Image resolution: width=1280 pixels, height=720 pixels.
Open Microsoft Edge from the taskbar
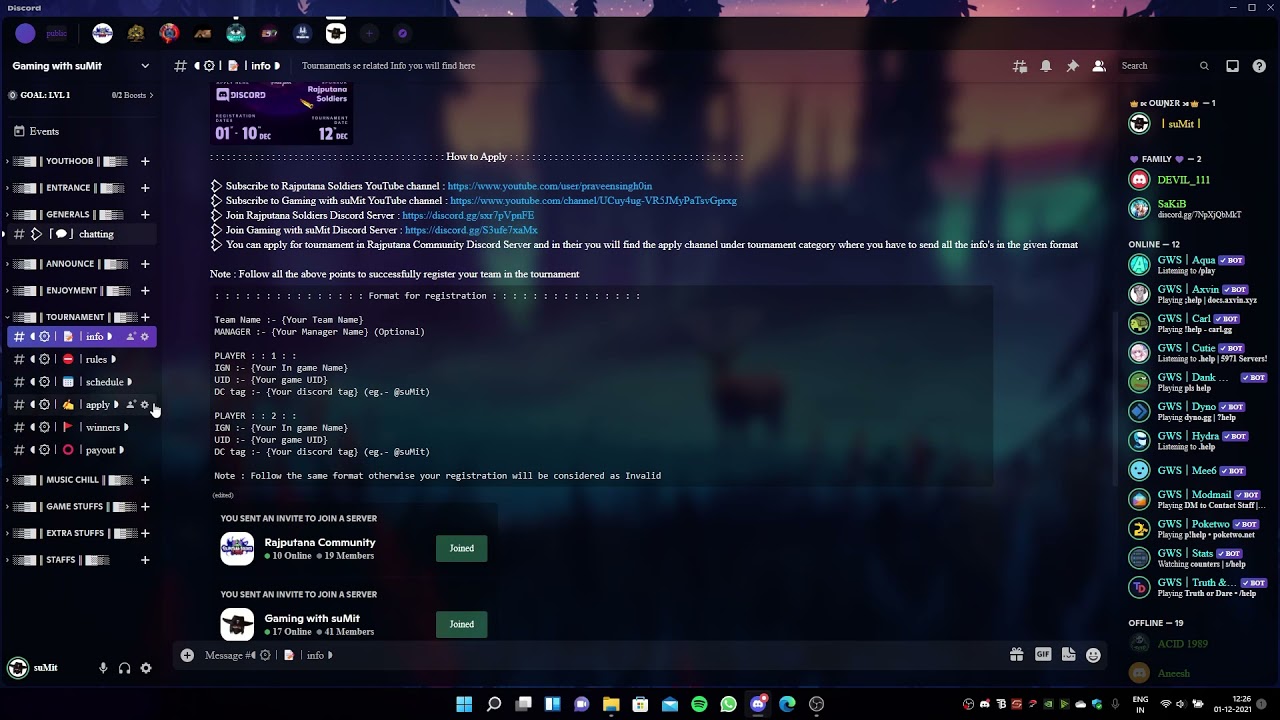787,704
